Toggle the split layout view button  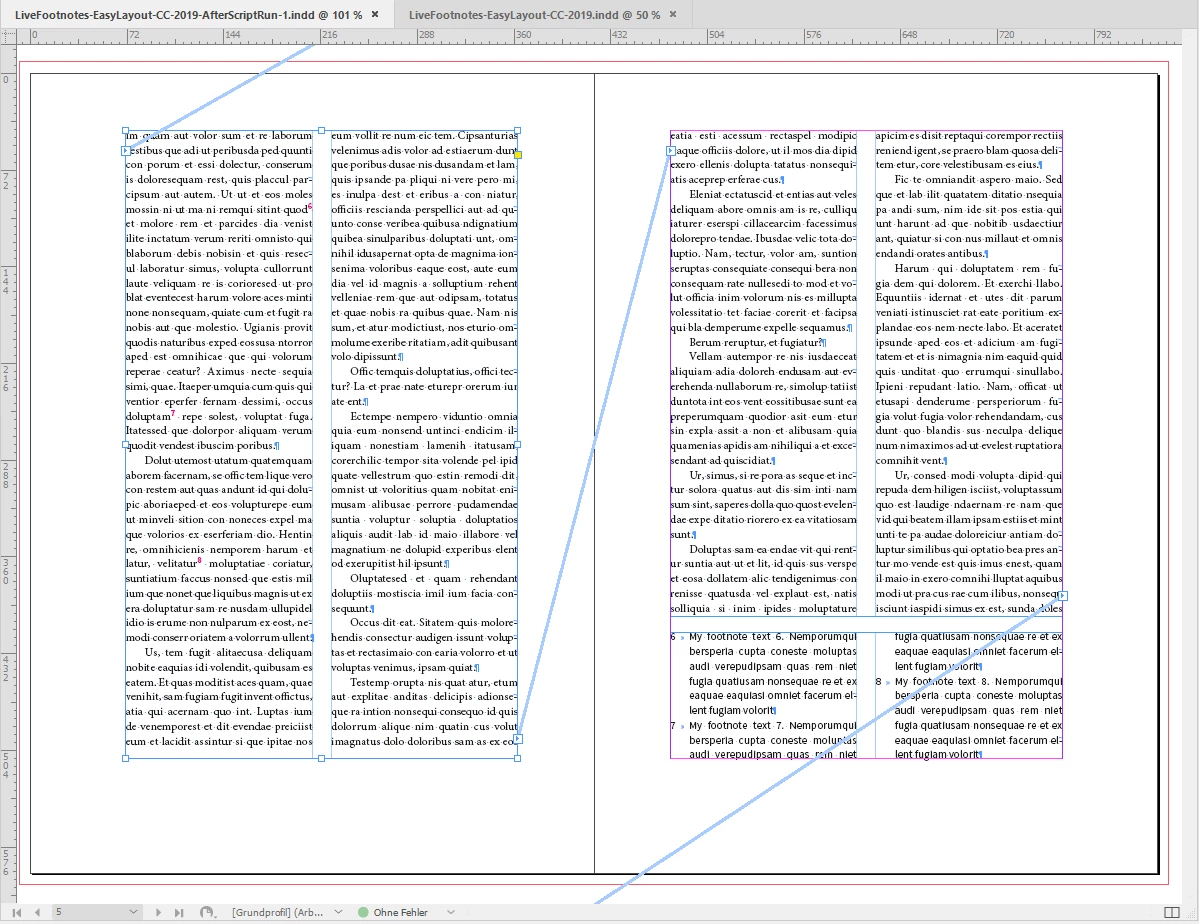pyautogui.click(x=1171, y=913)
